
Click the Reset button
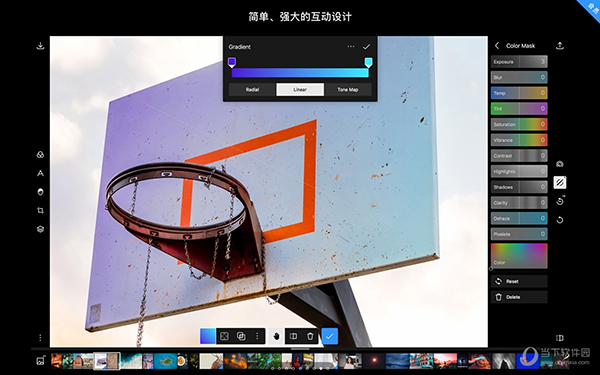(519, 281)
